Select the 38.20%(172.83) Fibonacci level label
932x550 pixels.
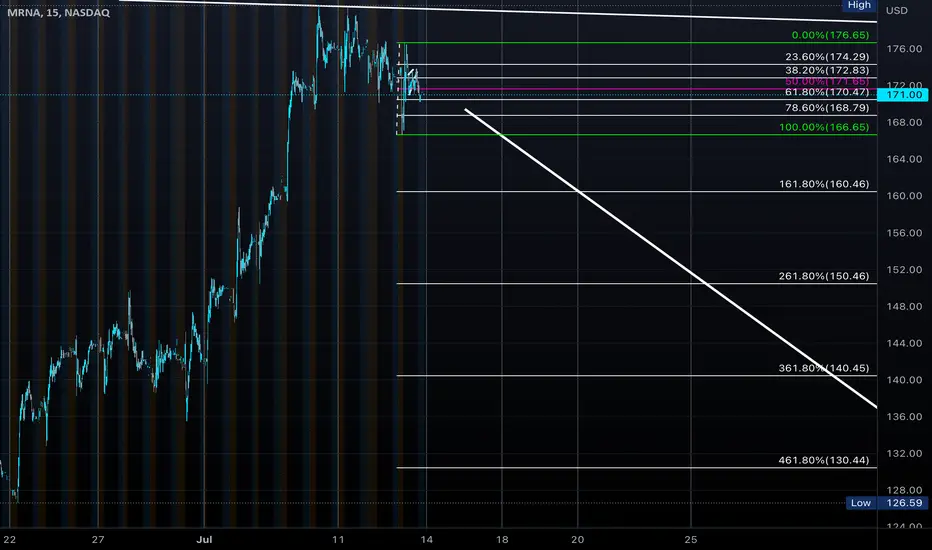[x=827, y=70]
